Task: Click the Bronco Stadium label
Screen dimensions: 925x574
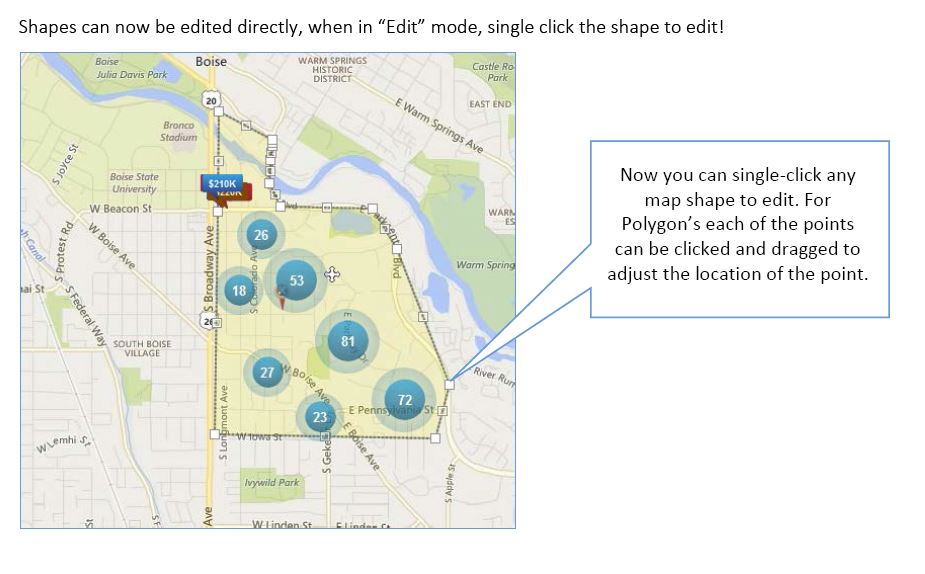Action: coord(179,131)
